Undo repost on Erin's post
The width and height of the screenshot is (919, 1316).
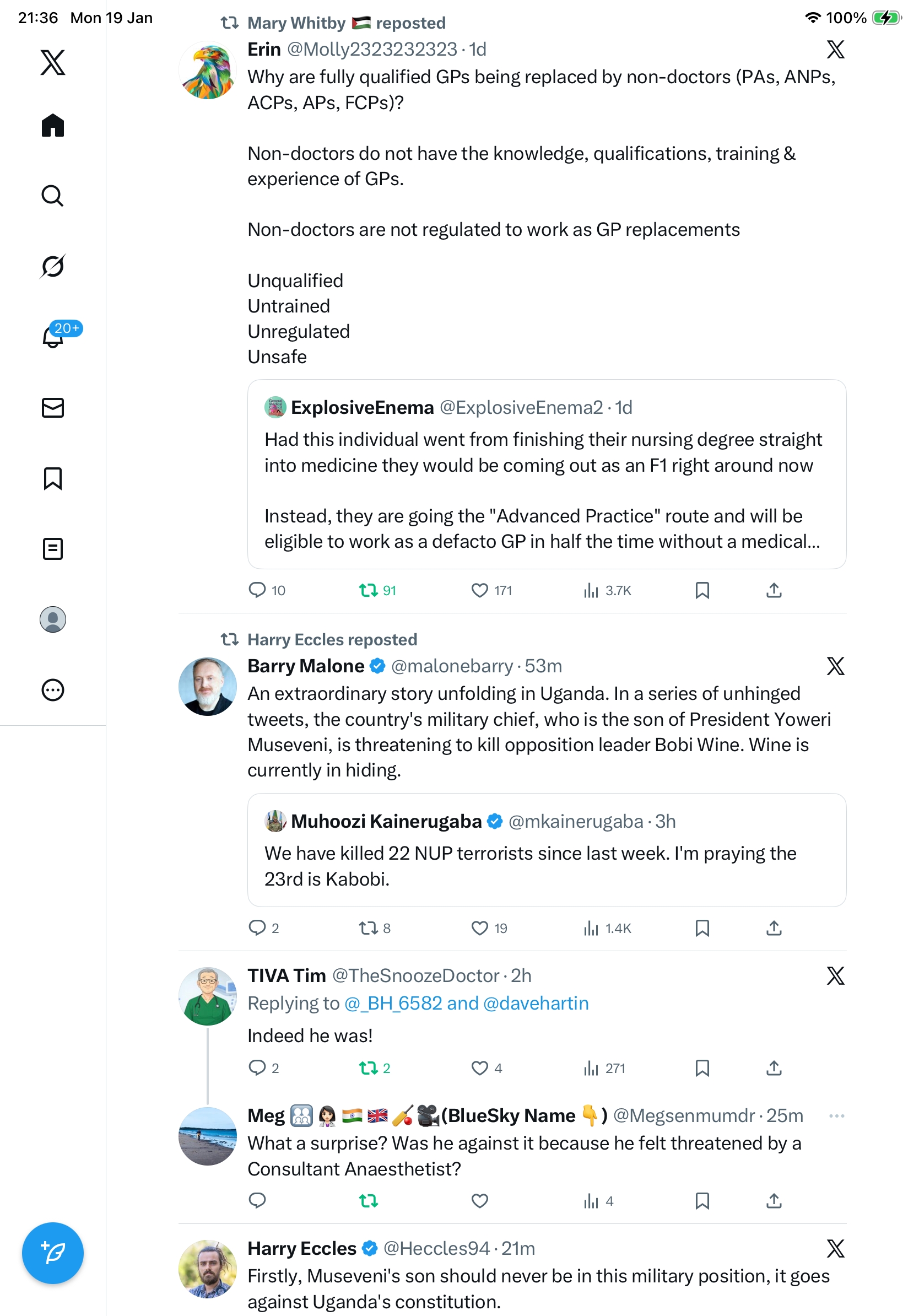tap(368, 590)
